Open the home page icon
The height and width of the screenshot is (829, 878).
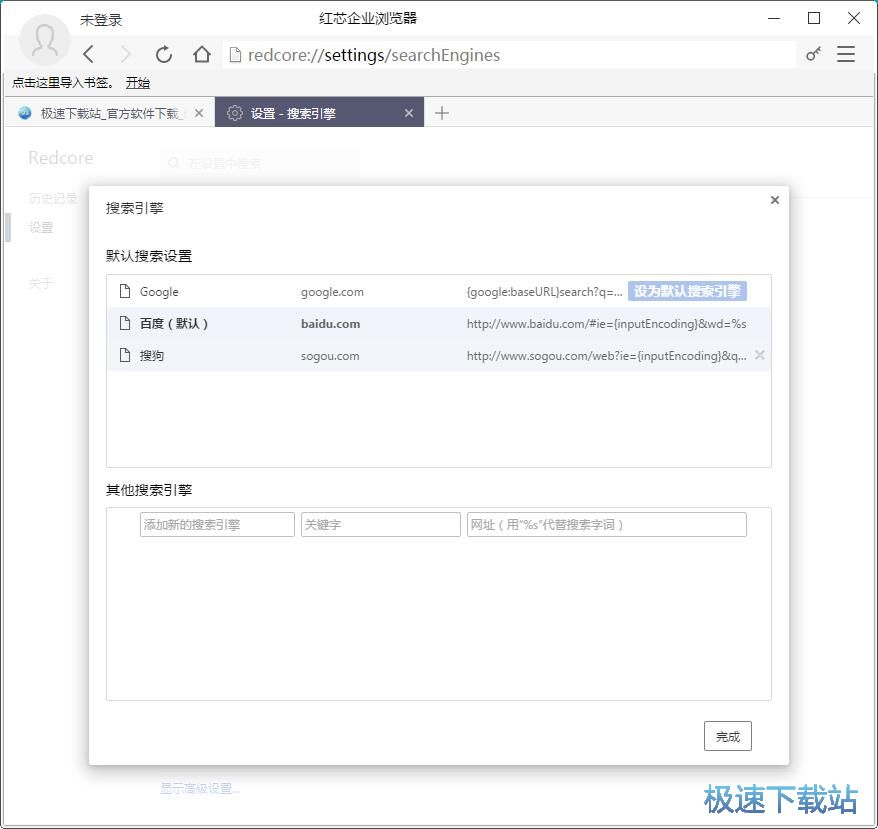[x=202, y=55]
